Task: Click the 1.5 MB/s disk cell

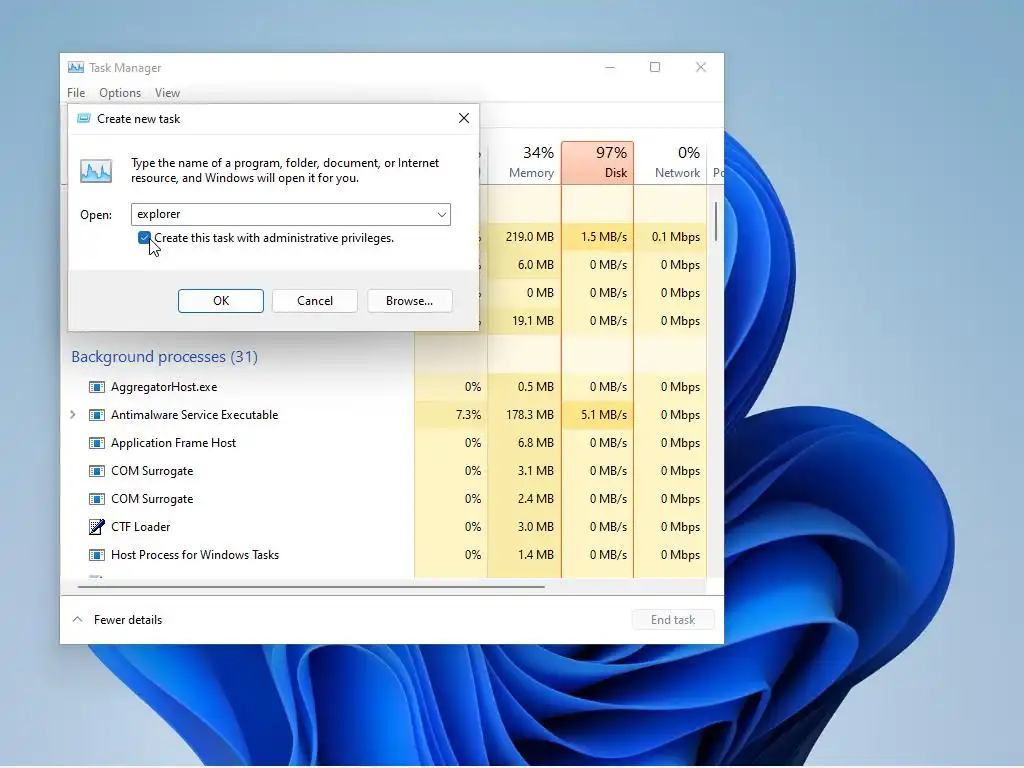Action: click(598, 236)
